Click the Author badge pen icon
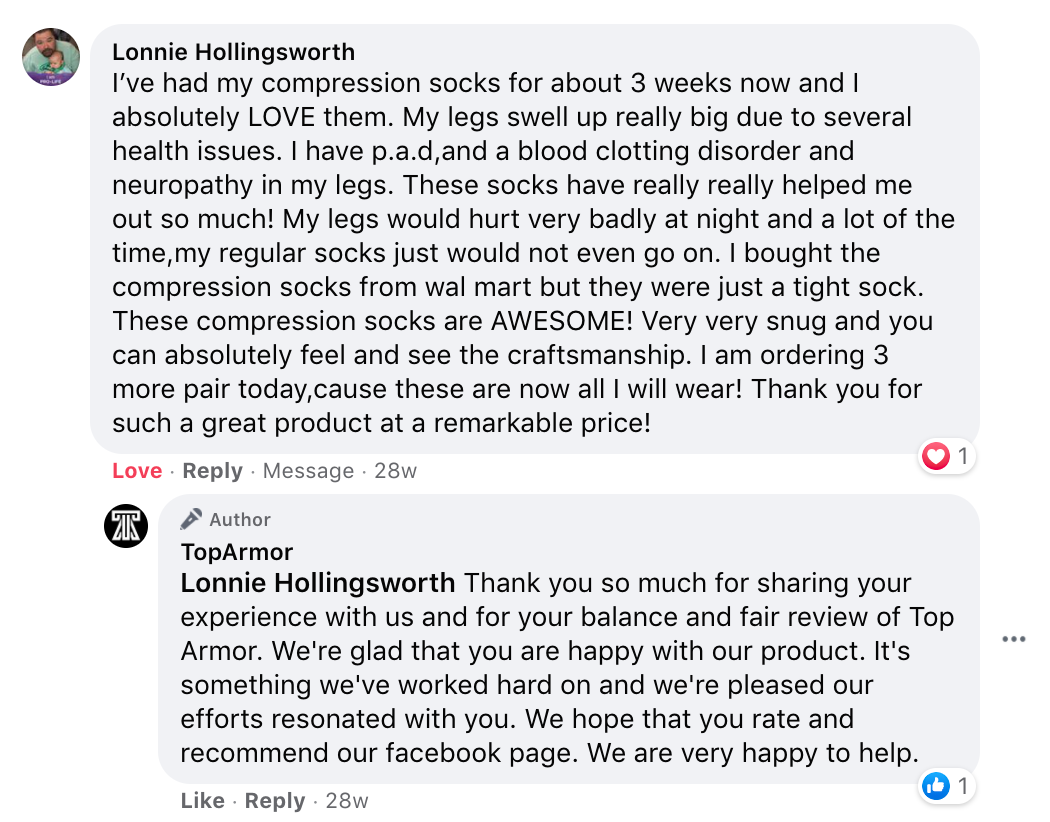The image size is (1050, 822). [x=191, y=519]
